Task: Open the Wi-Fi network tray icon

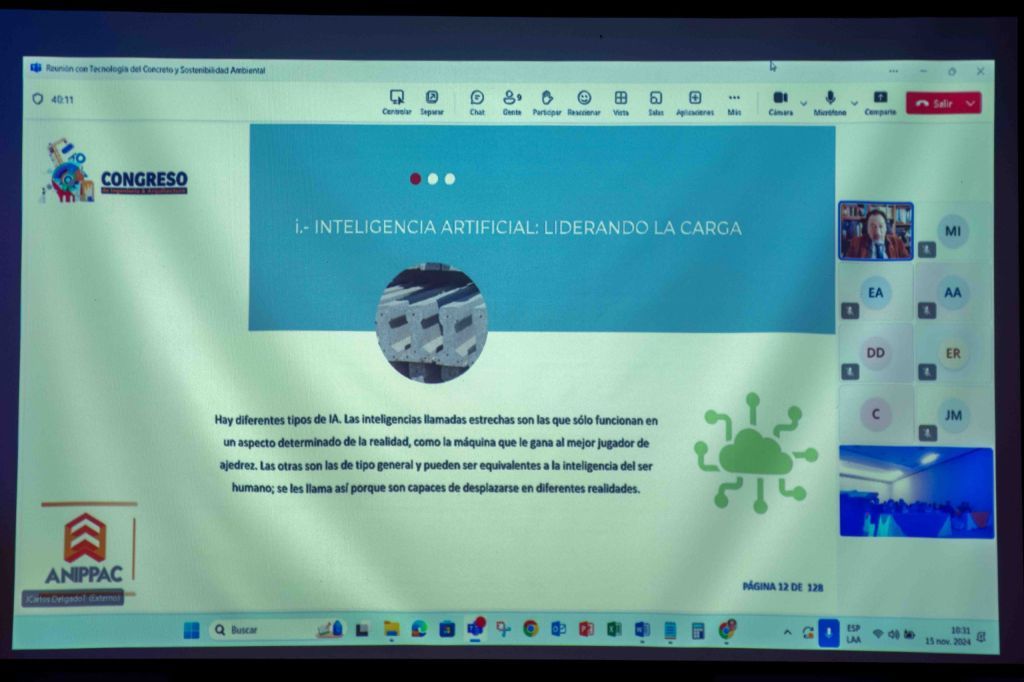Action: [878, 634]
